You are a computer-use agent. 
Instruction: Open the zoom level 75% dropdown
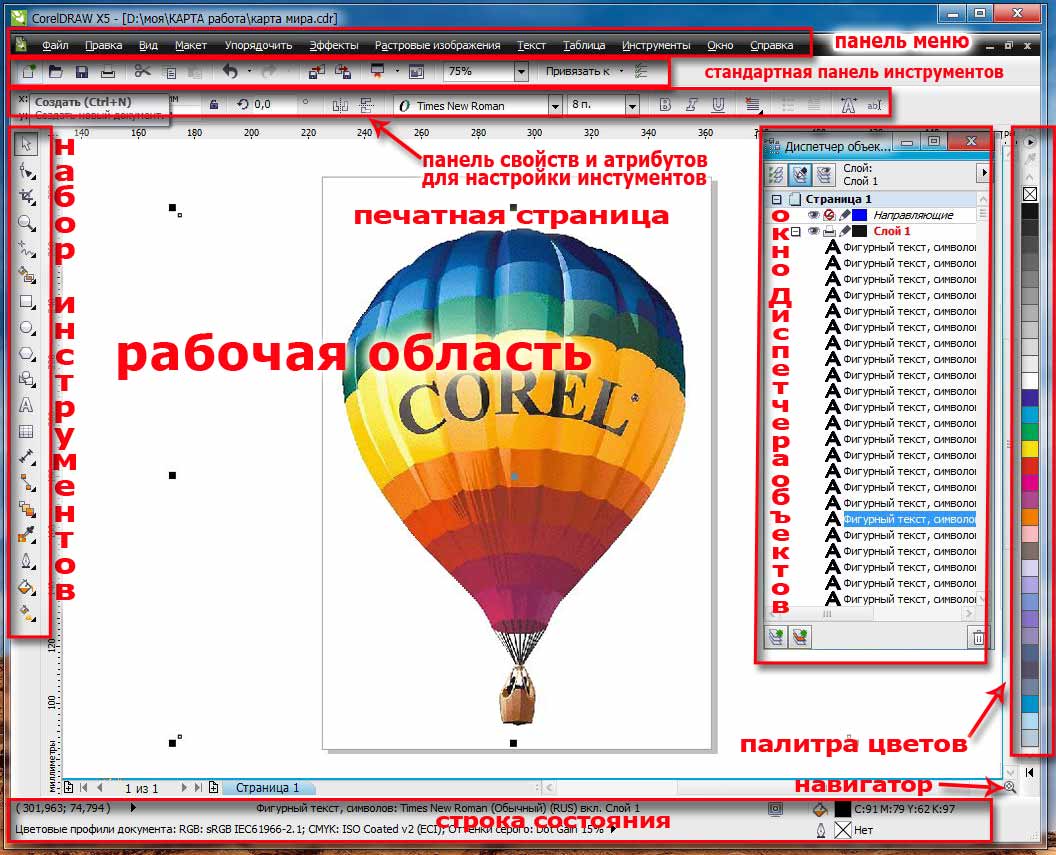521,72
